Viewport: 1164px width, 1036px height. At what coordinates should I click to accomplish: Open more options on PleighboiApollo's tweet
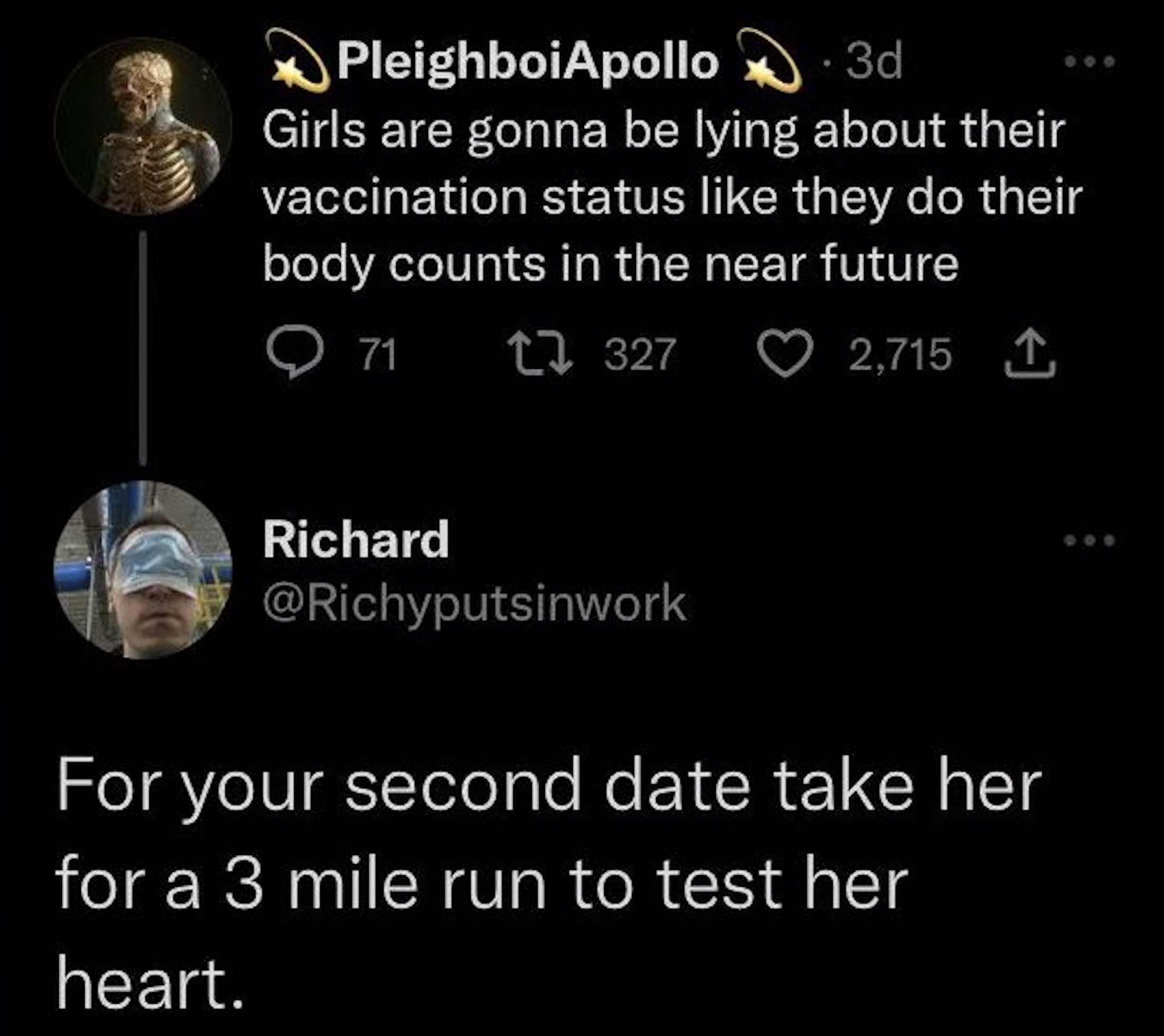click(x=1090, y=61)
